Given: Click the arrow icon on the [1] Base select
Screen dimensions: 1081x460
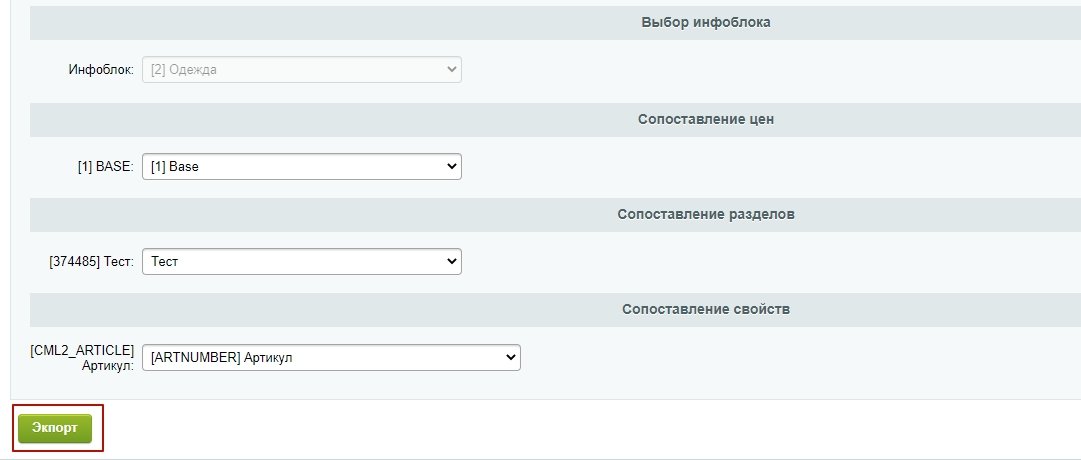Looking at the screenshot, I should 452,166.
